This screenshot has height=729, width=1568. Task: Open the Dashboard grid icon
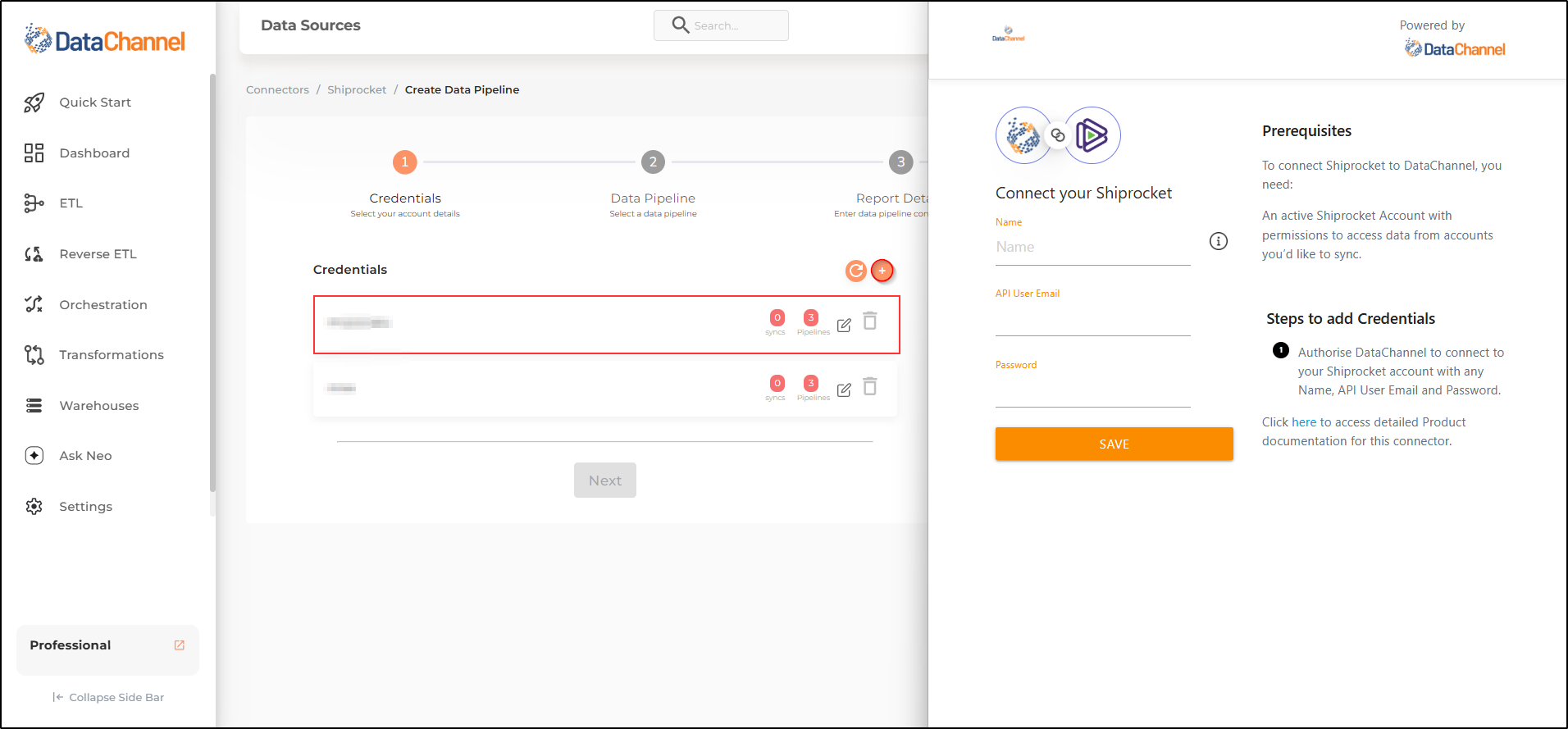(34, 153)
